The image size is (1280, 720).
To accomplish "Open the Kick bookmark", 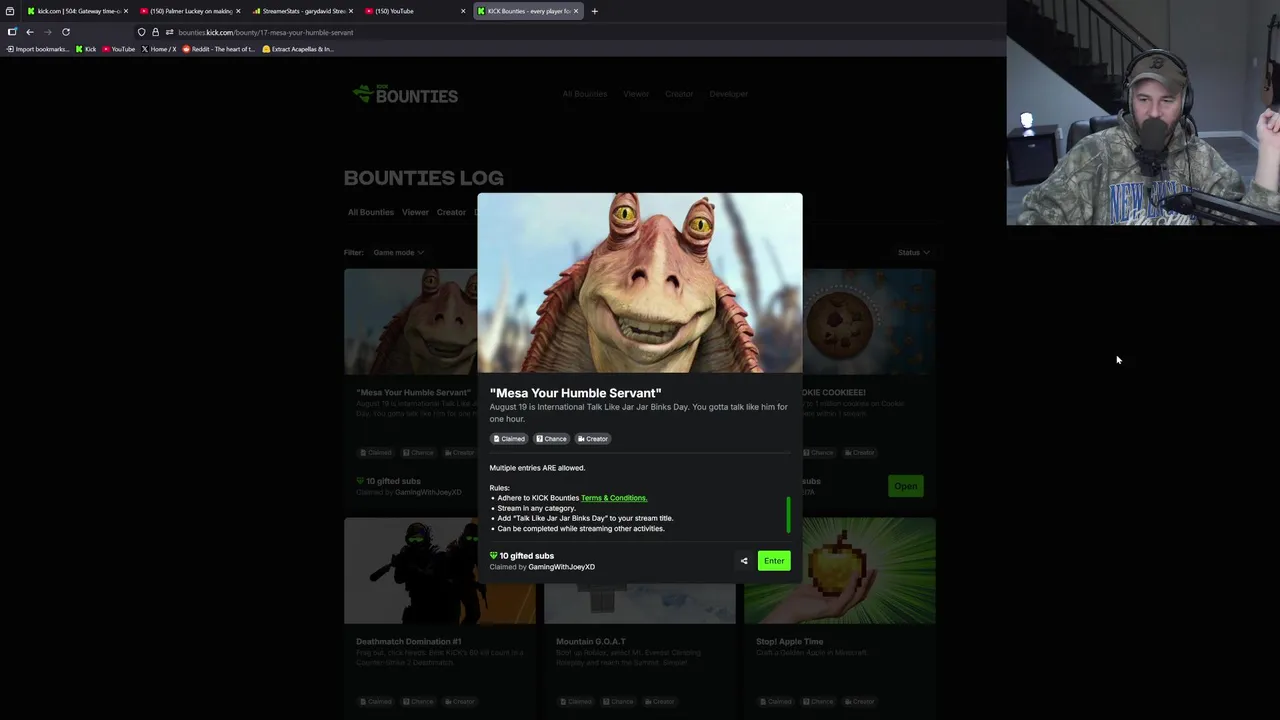I will point(86,49).
